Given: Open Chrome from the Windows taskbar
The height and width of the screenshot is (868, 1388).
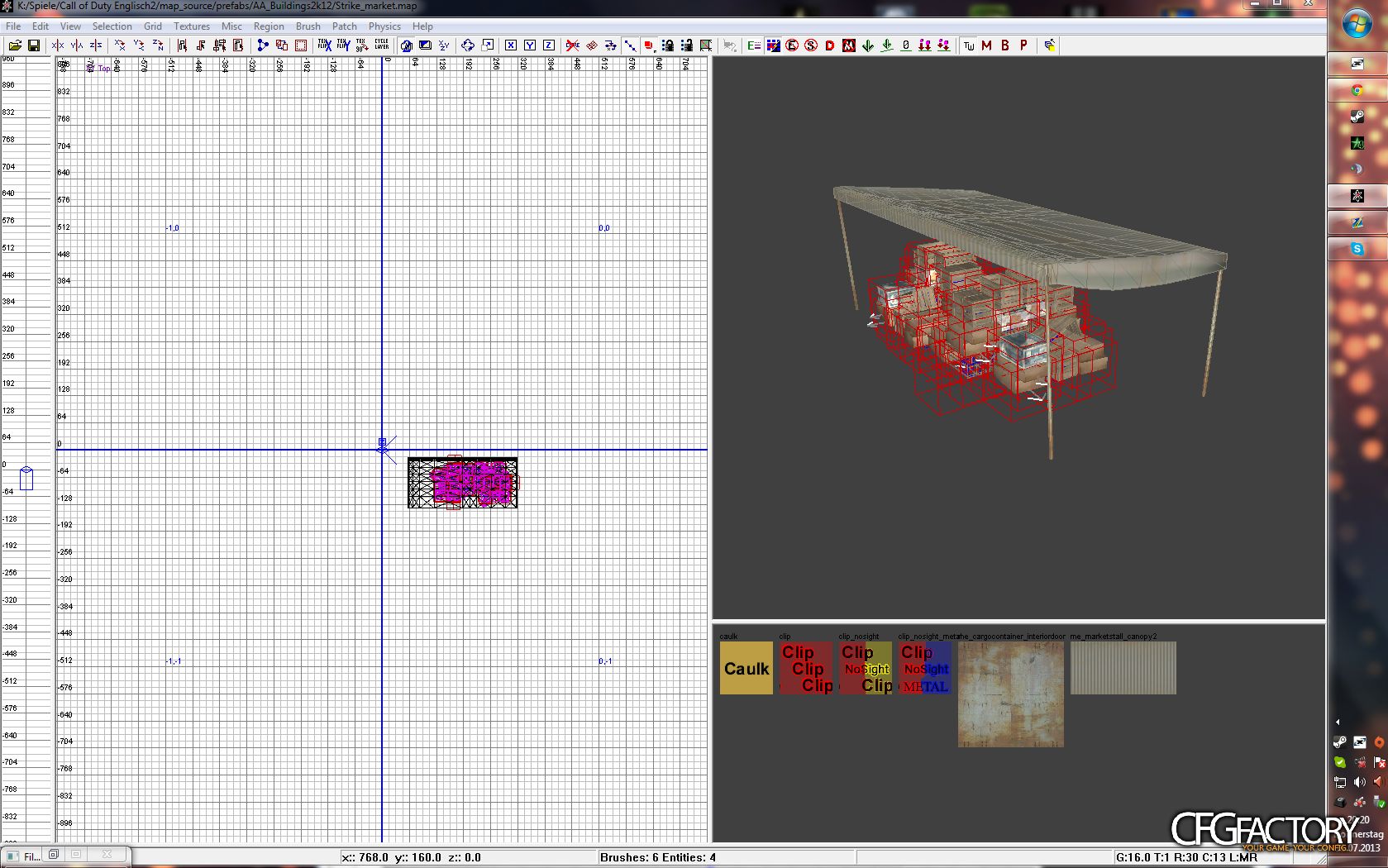Looking at the screenshot, I should click(x=1357, y=90).
